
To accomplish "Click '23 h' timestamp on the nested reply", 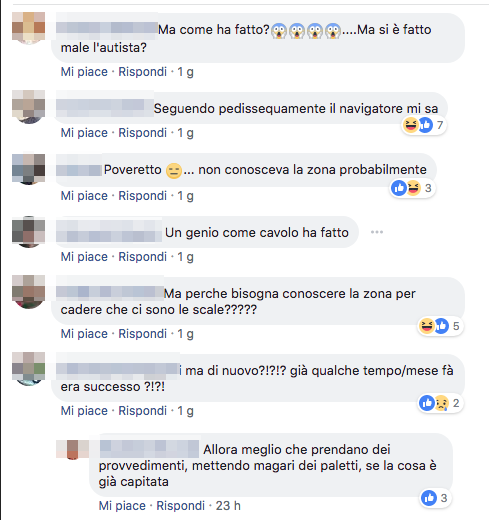I will point(228,506).
